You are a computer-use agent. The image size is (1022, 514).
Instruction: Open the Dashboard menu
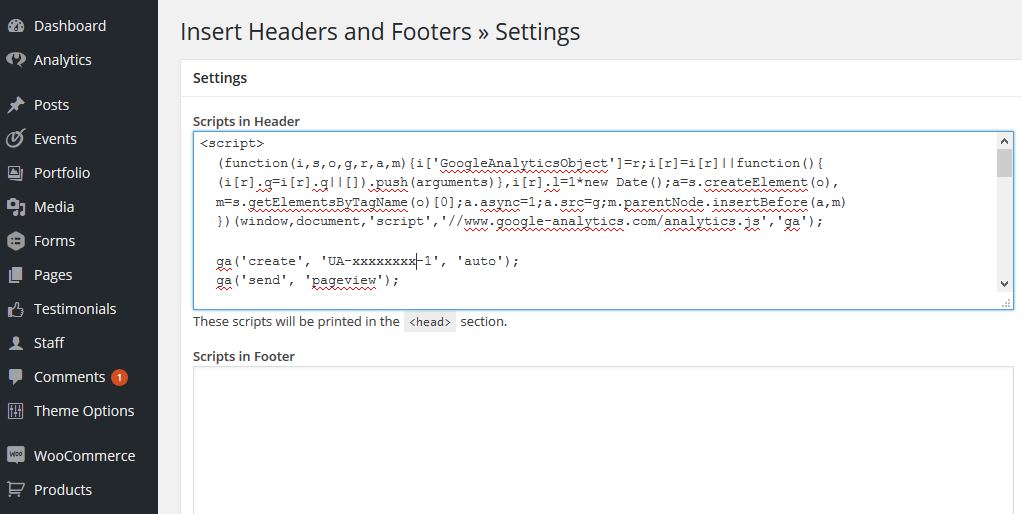coord(70,26)
